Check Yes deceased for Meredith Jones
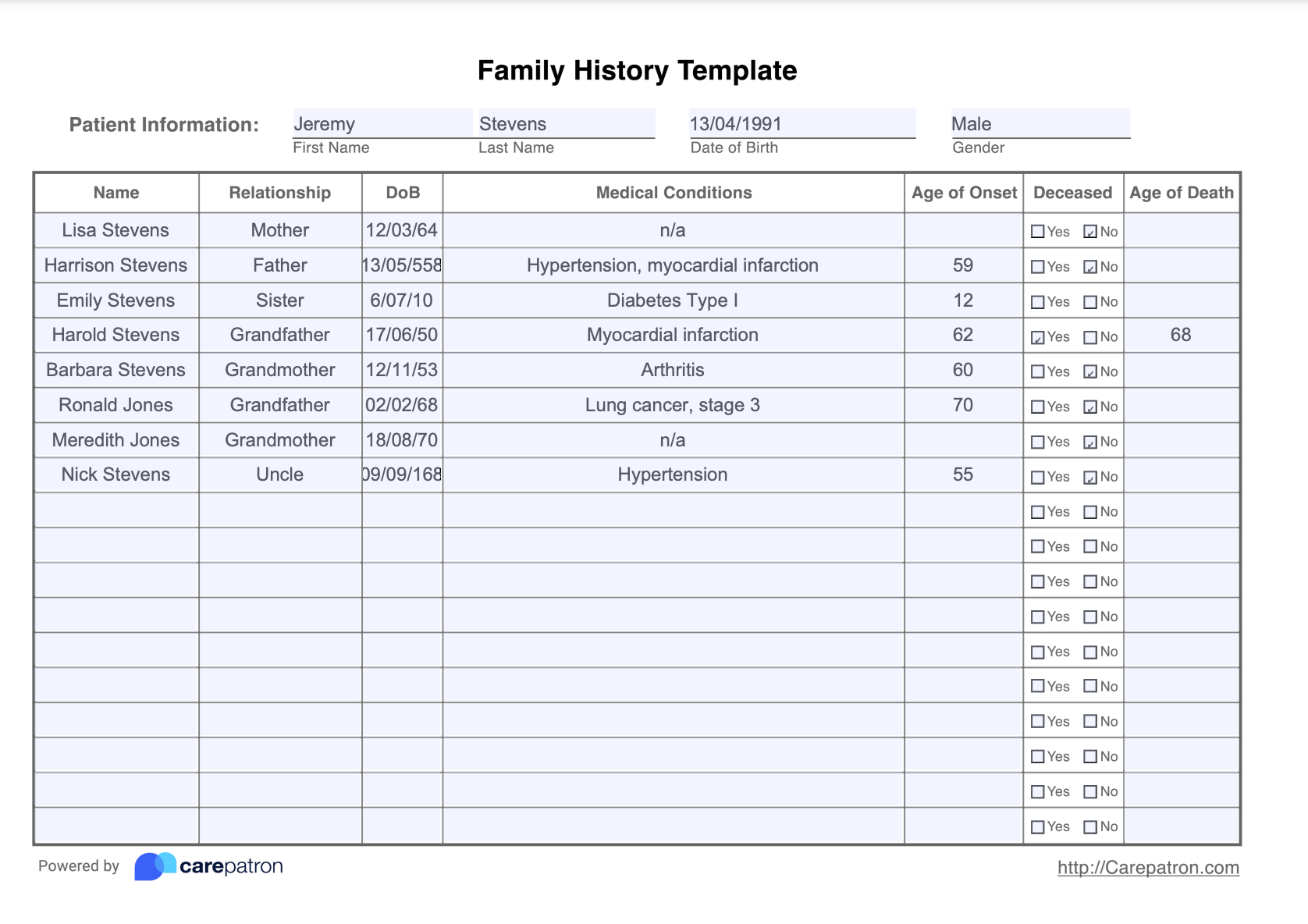The width and height of the screenshot is (1308, 924). 1038,442
